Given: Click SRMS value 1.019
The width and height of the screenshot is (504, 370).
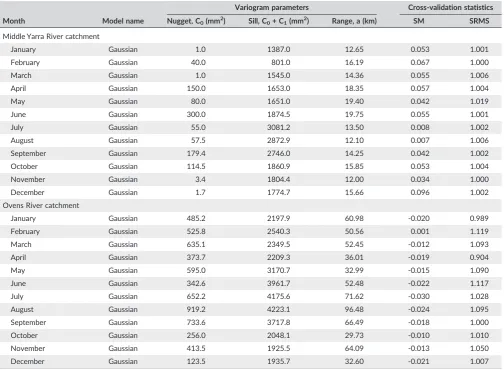Looking at the screenshot, I should 479,101.
